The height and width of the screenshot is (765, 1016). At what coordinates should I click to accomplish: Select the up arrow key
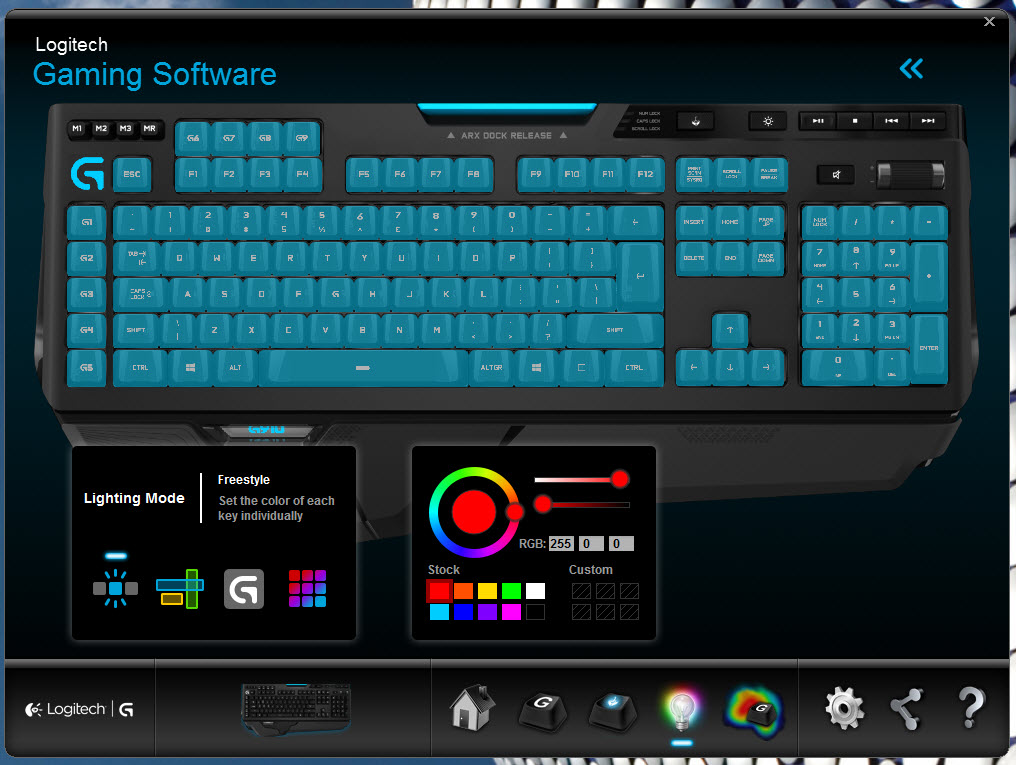[x=730, y=330]
